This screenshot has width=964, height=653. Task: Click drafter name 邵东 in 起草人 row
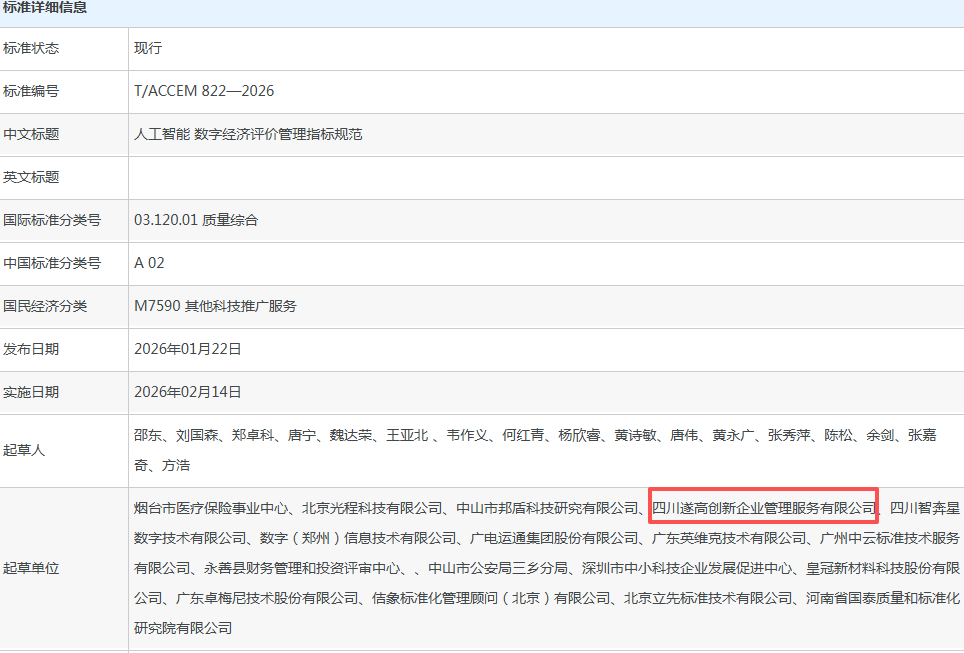tap(147, 436)
